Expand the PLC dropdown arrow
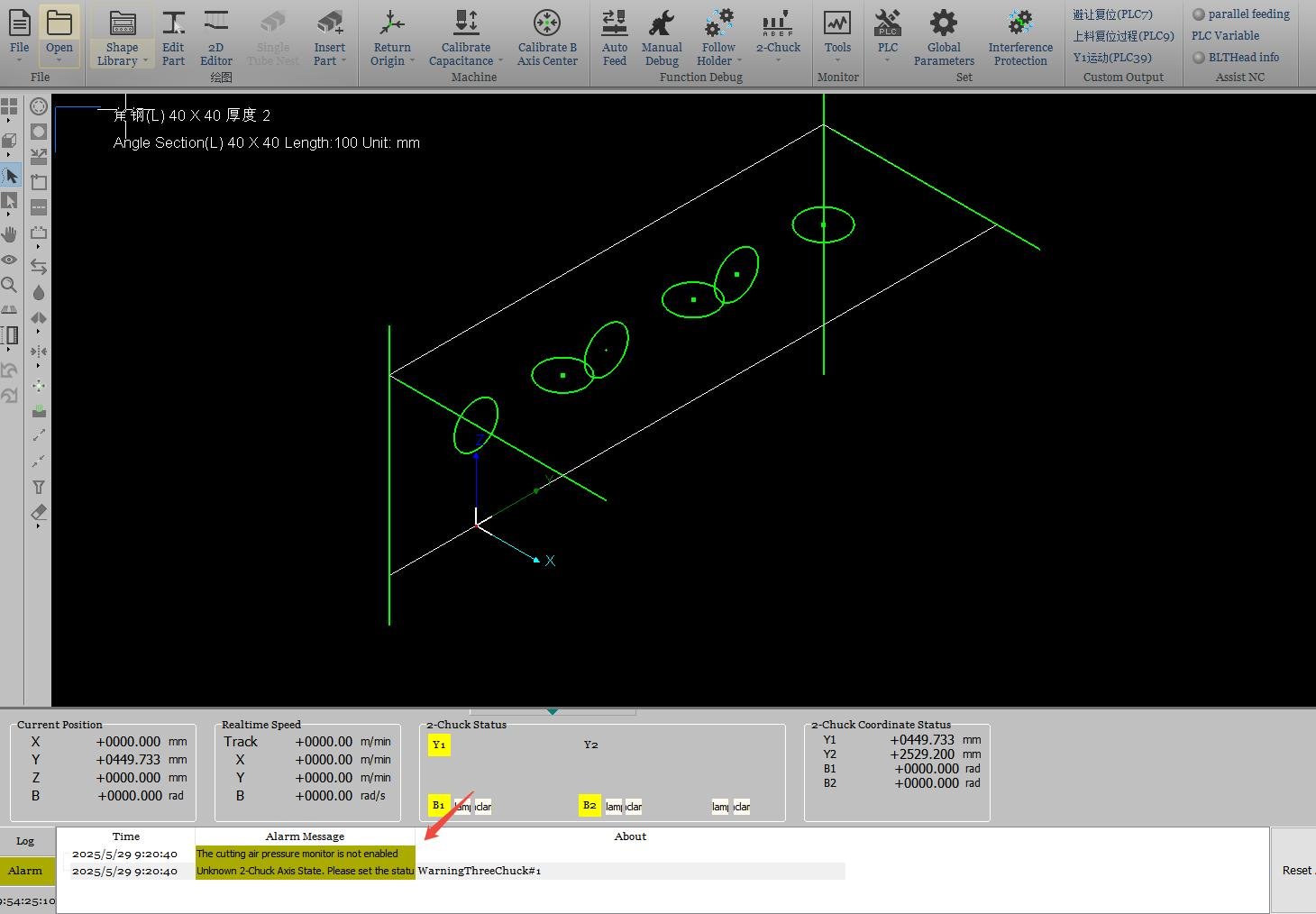This screenshot has height=914, width=1316. pyautogui.click(x=888, y=60)
